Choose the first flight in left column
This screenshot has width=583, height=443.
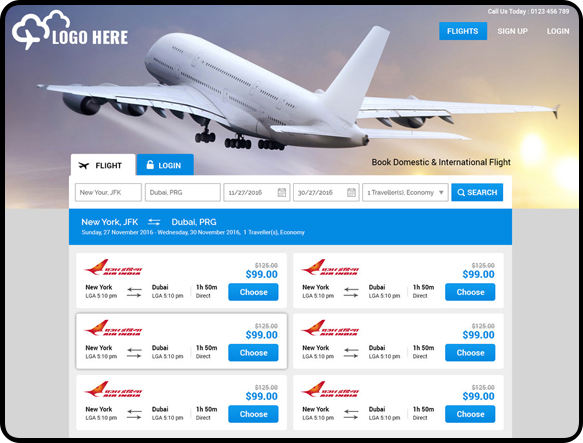pyautogui.click(x=253, y=292)
